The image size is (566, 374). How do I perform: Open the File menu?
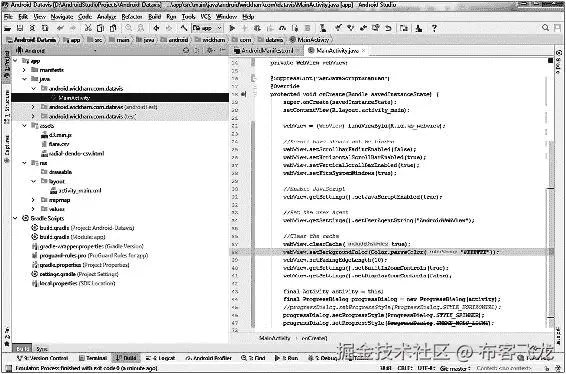pyautogui.click(x=8, y=17)
